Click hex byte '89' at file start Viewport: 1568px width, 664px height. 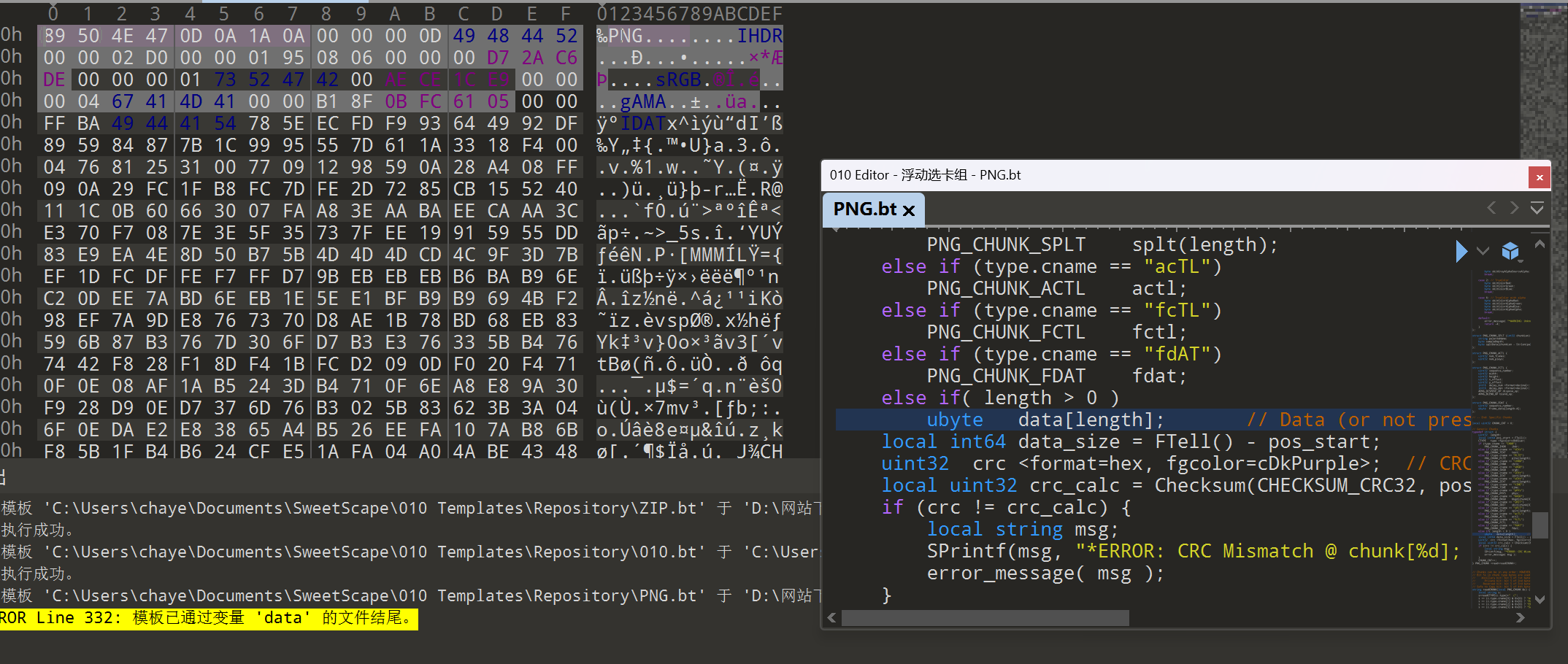pyautogui.click(x=54, y=36)
